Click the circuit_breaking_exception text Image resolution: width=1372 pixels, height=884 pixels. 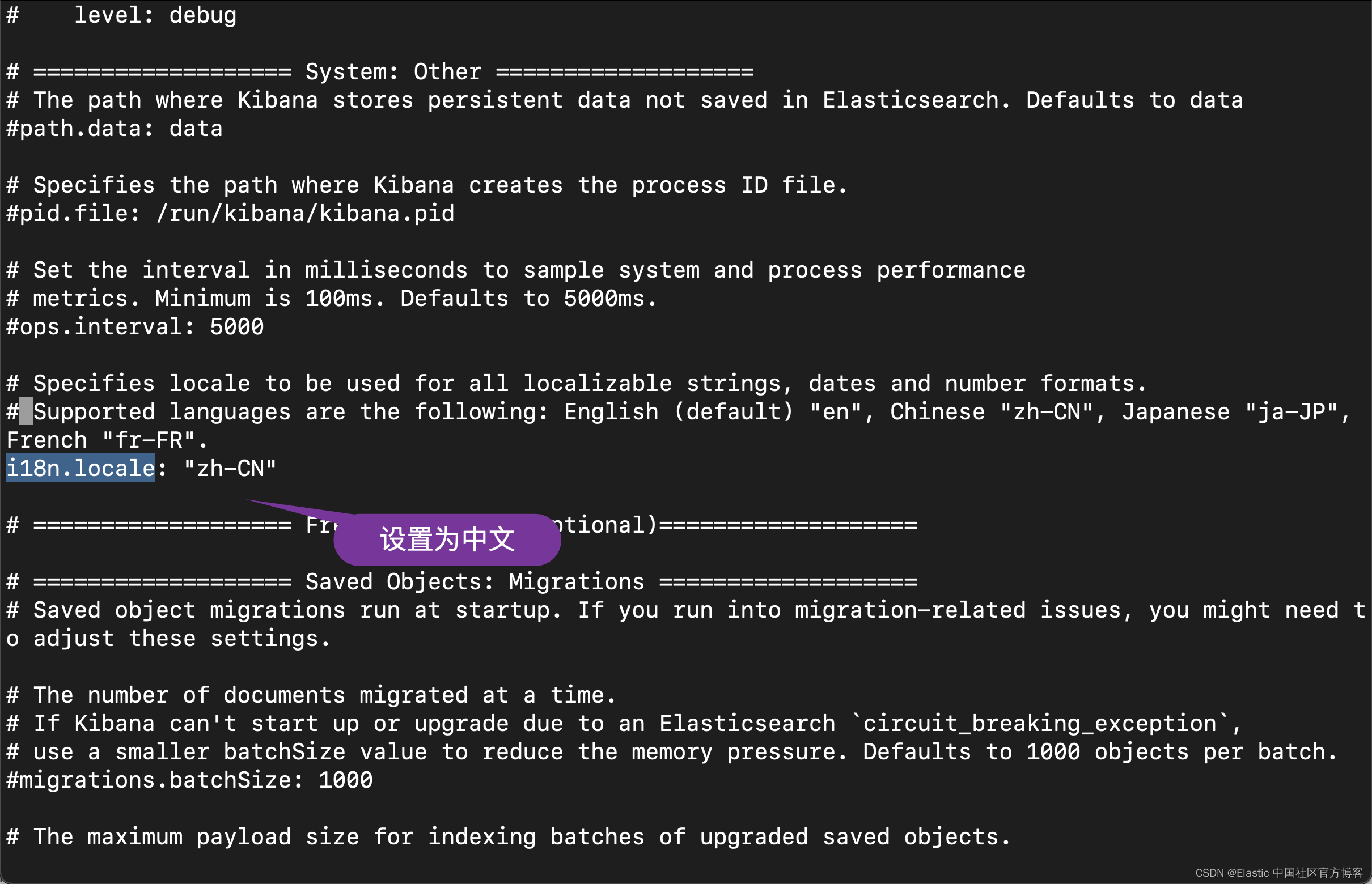(x=1039, y=723)
